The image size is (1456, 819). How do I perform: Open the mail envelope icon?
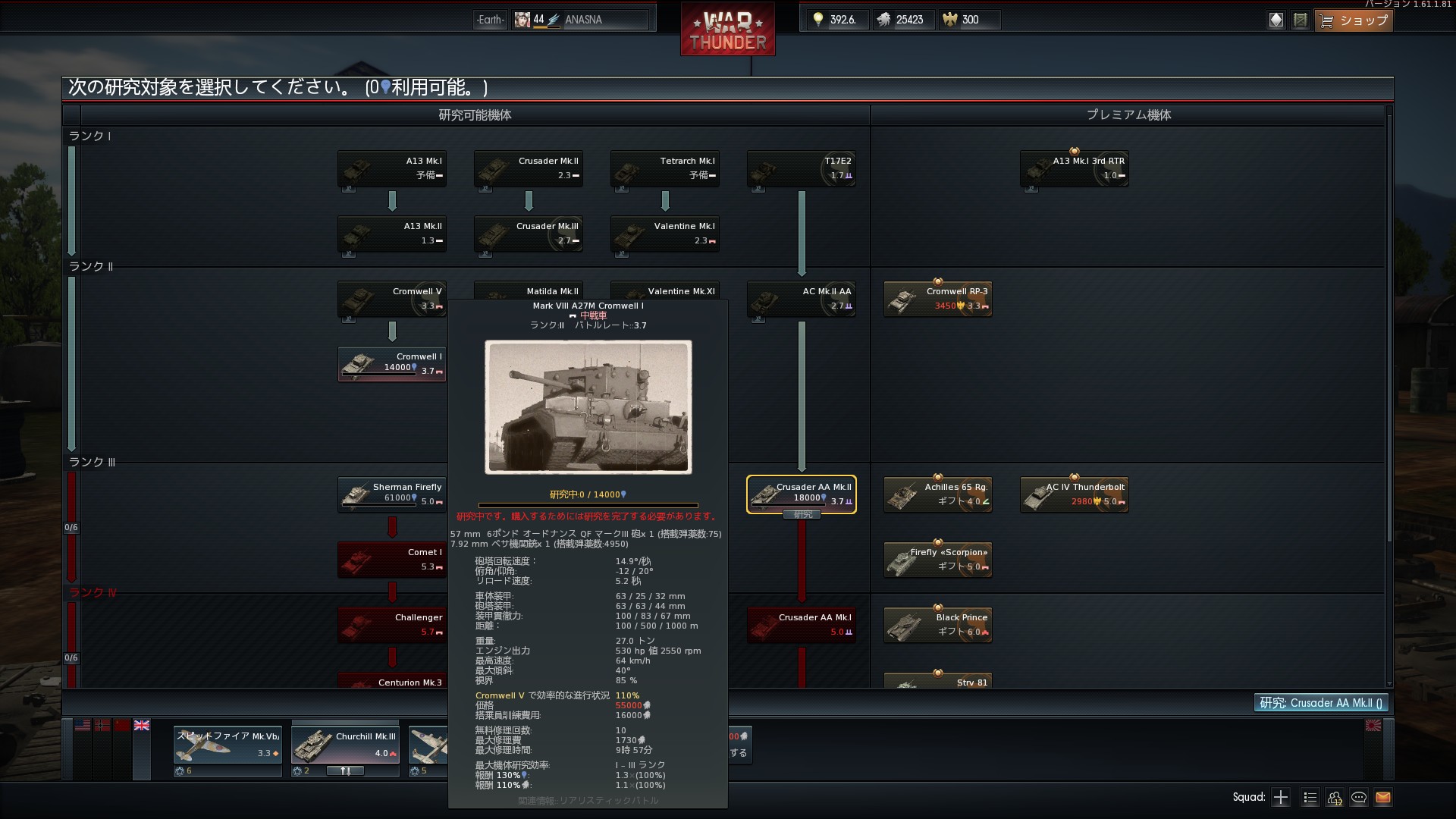coord(1382,797)
